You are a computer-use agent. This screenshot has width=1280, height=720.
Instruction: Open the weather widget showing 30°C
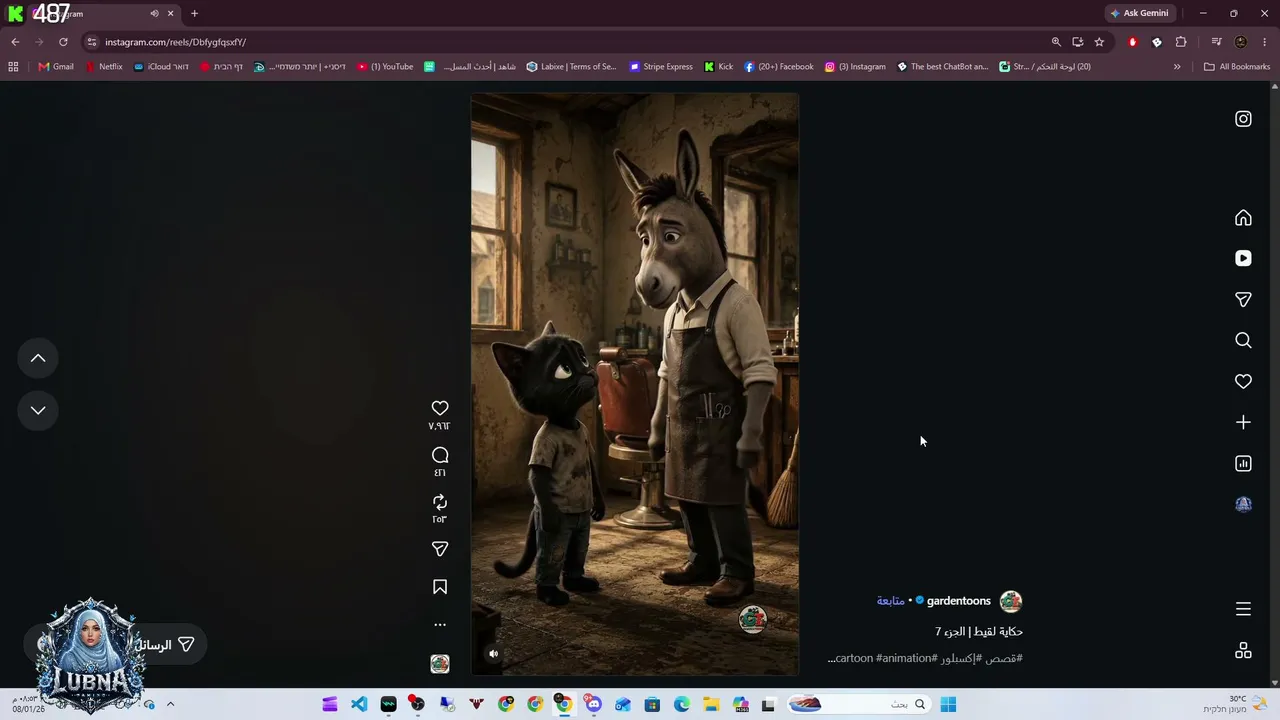(x=1235, y=704)
